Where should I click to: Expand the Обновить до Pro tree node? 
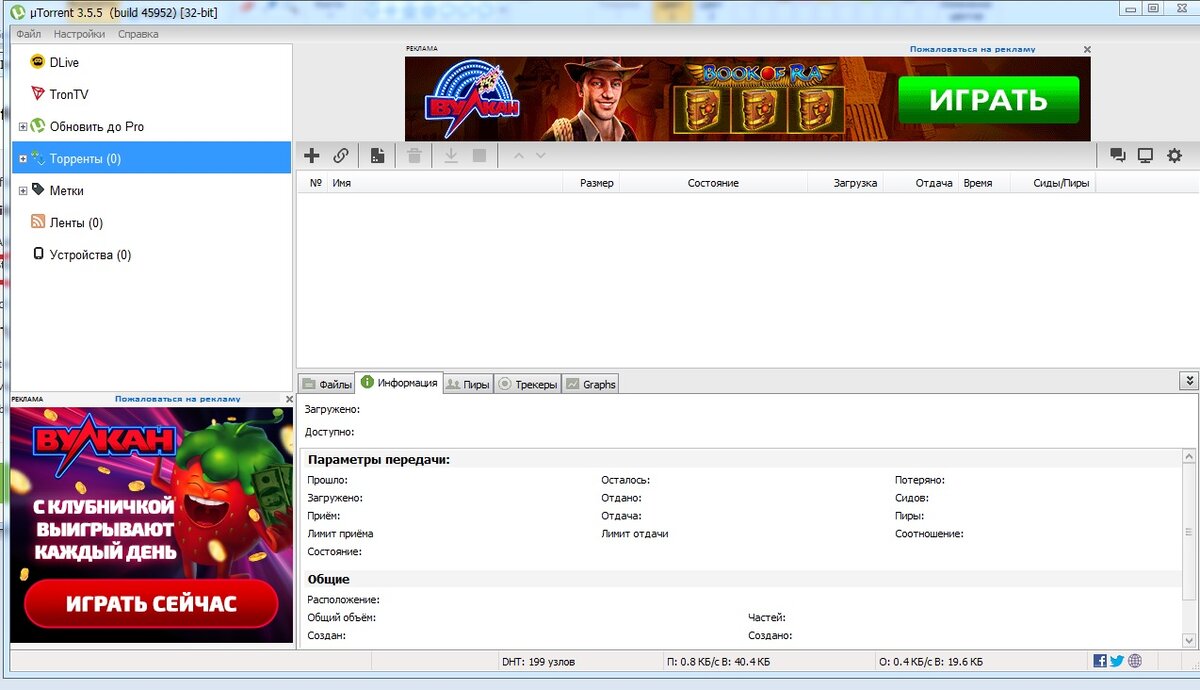pyautogui.click(x=23, y=127)
